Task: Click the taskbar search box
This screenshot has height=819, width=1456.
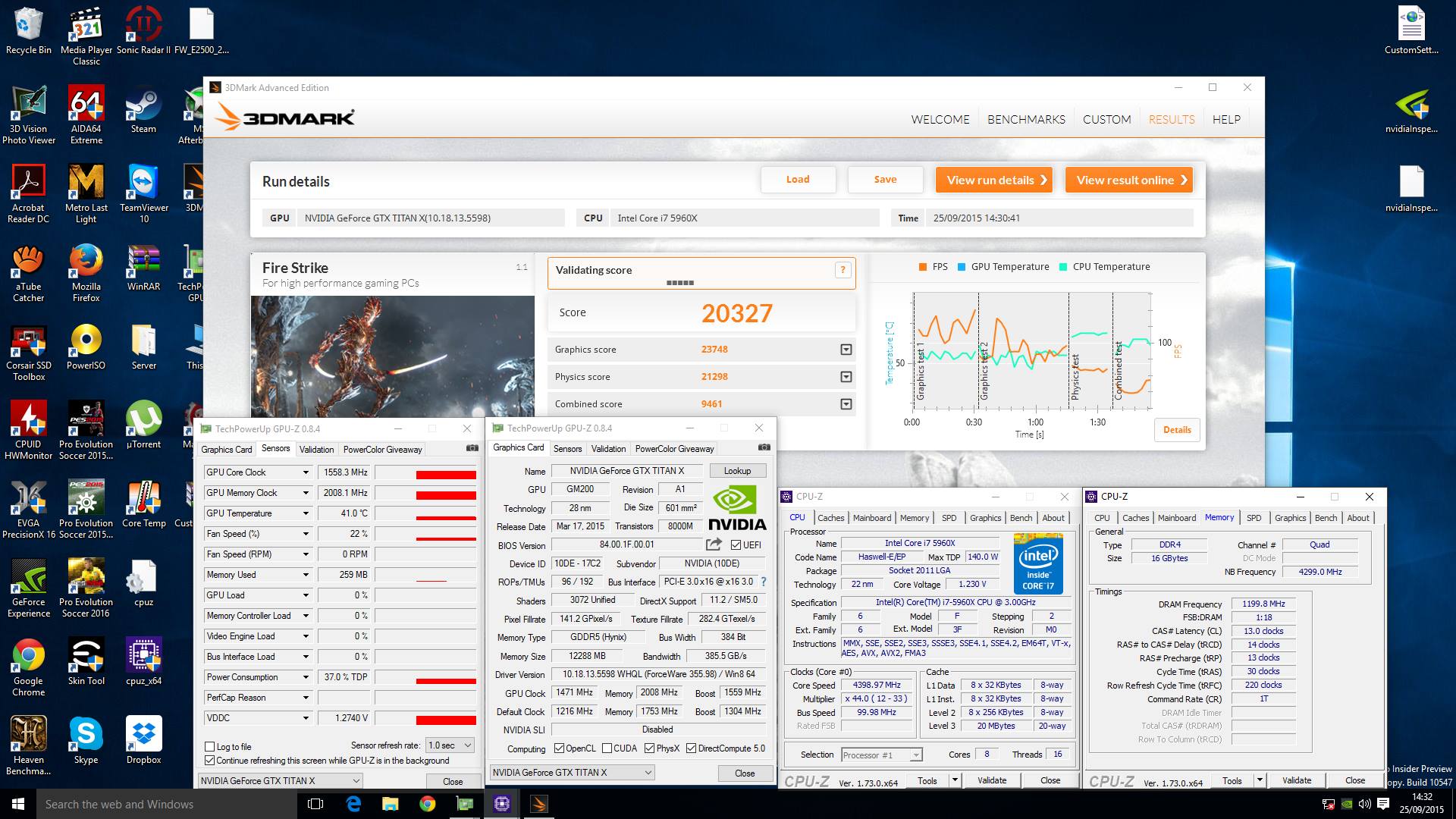Action: click(167, 804)
